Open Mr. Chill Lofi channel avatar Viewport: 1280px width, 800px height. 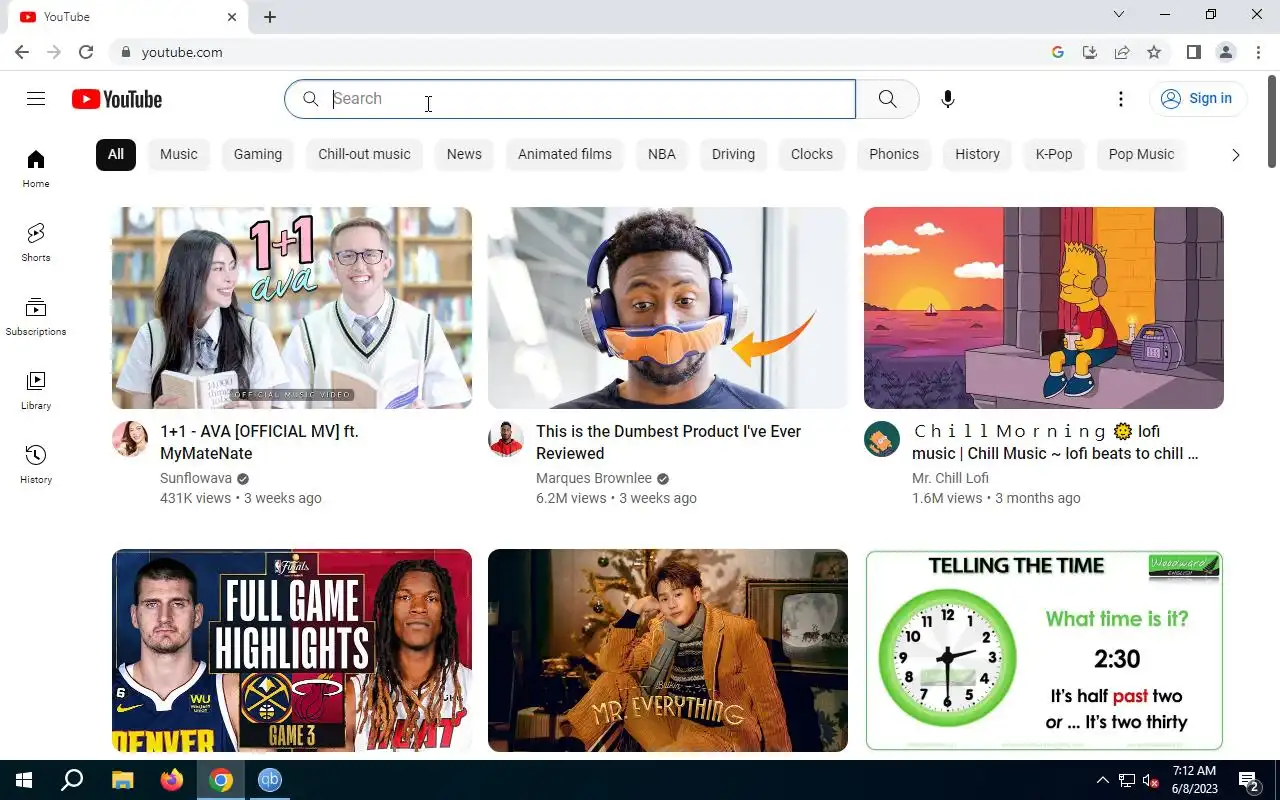[882, 439]
